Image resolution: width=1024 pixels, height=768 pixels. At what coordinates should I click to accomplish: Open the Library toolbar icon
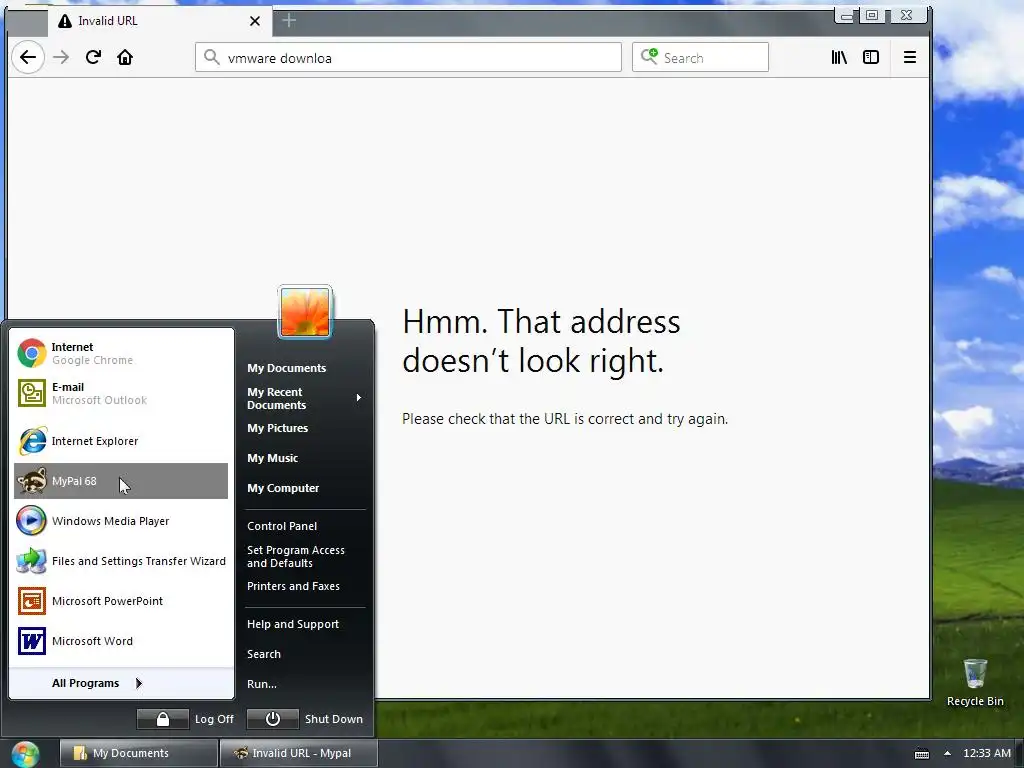pos(839,57)
